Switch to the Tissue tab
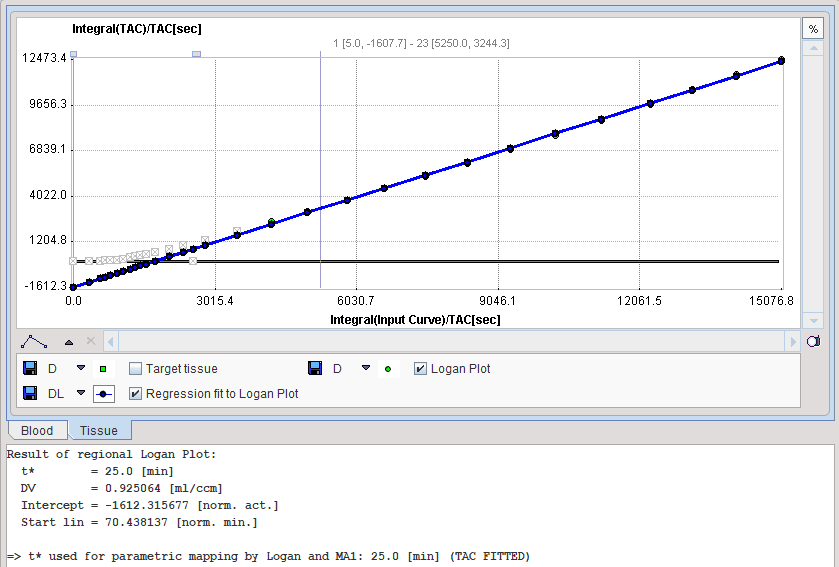Image resolution: width=839 pixels, height=567 pixels. (x=99, y=431)
